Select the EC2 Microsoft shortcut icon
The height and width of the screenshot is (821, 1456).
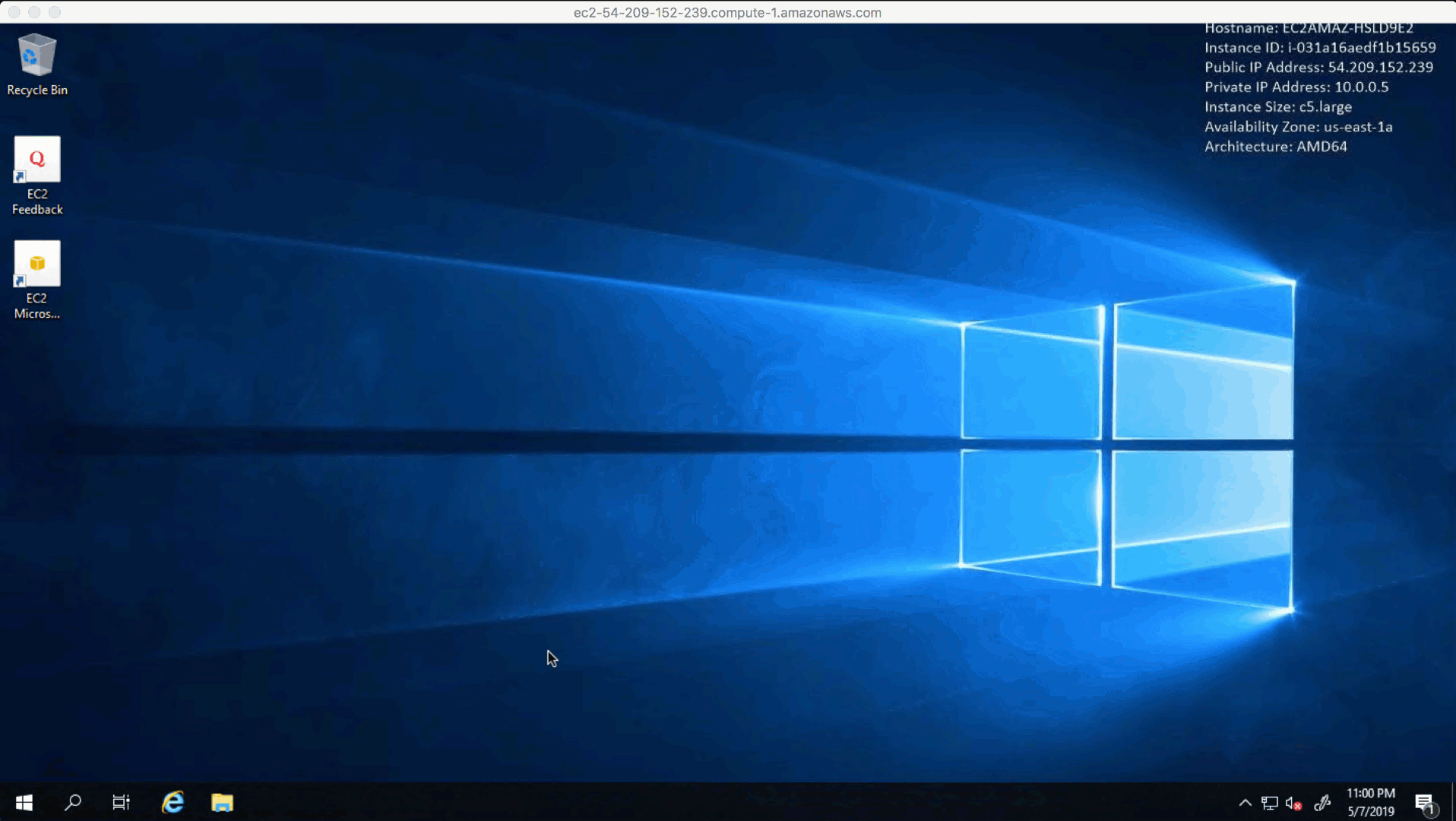(x=36, y=280)
